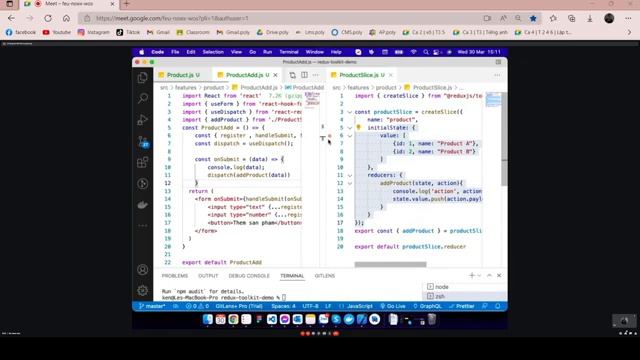Open a new Edge tab with the plus button
This screenshot has width=640, height=360.
(126, 4)
